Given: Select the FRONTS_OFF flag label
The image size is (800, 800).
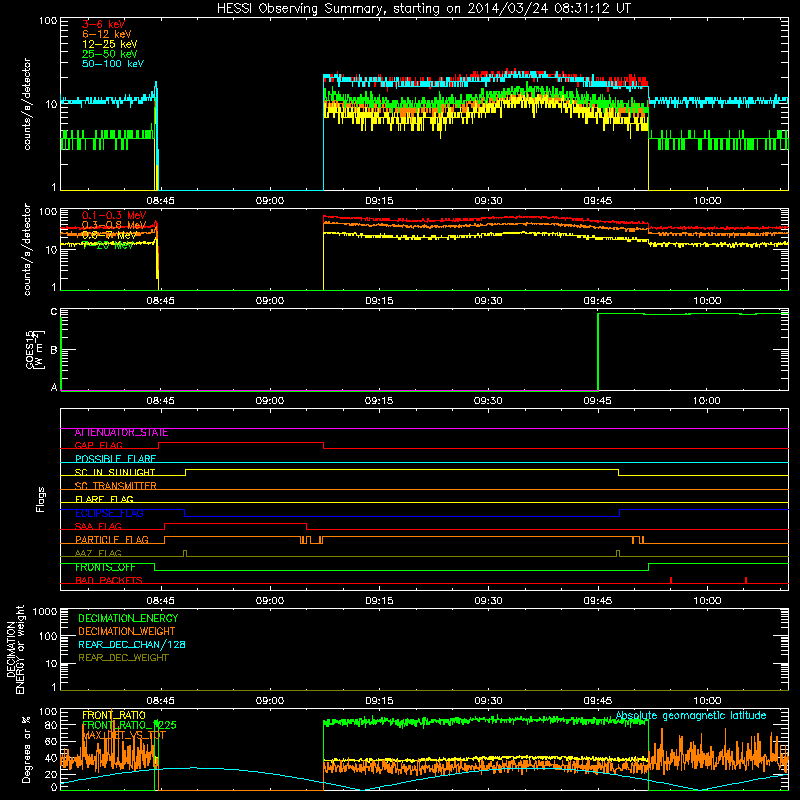Looking at the screenshot, I should tap(105, 567).
